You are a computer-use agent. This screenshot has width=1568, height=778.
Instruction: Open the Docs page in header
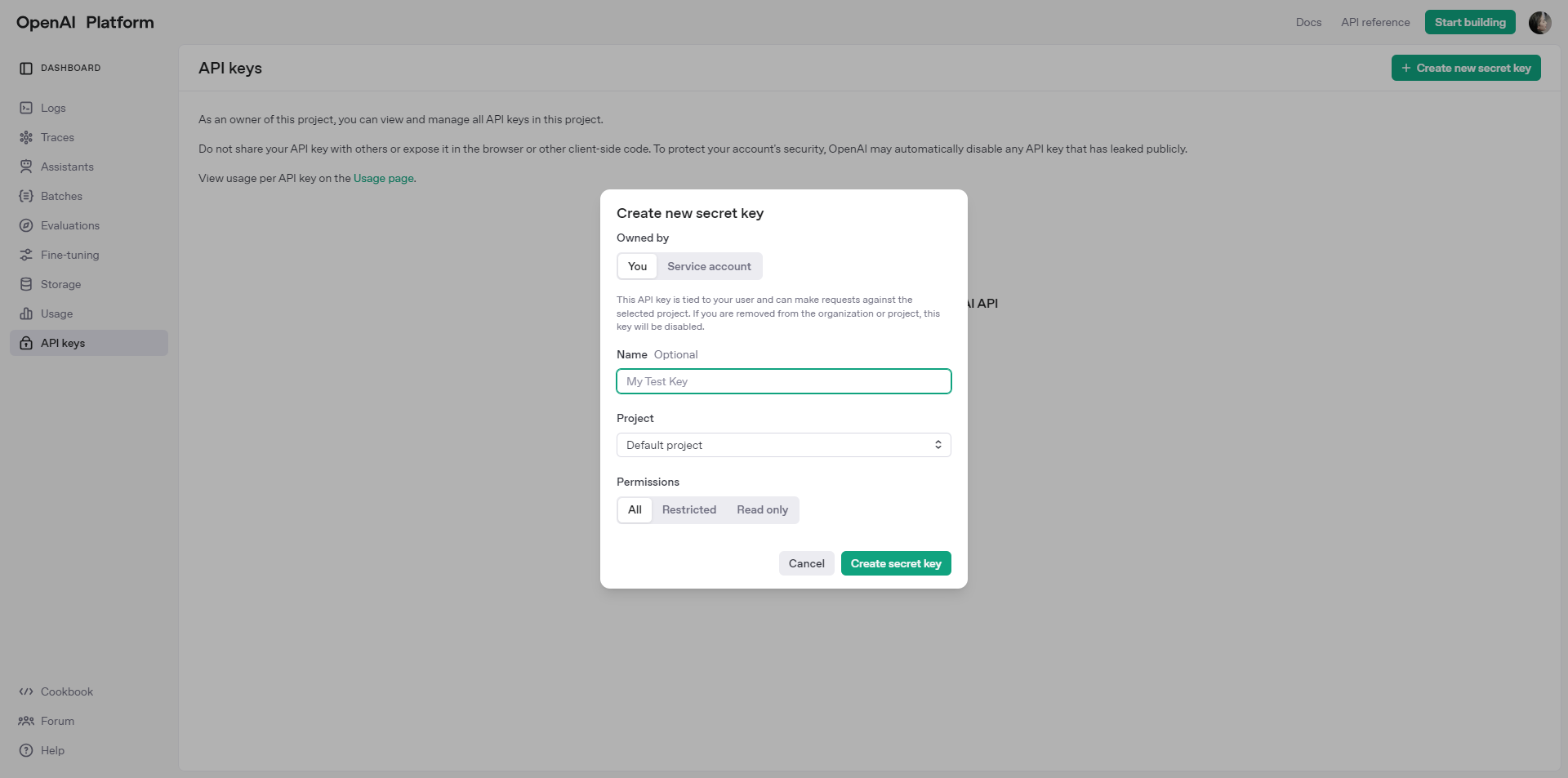click(x=1308, y=23)
